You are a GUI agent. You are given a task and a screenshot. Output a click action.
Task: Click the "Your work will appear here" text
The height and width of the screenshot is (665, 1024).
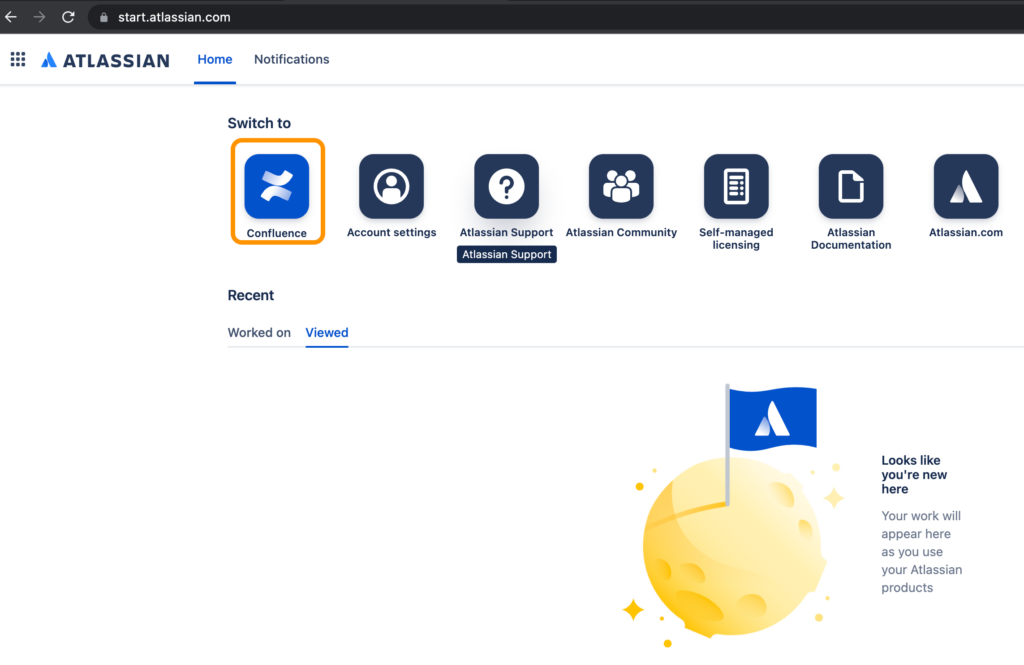pos(921,525)
